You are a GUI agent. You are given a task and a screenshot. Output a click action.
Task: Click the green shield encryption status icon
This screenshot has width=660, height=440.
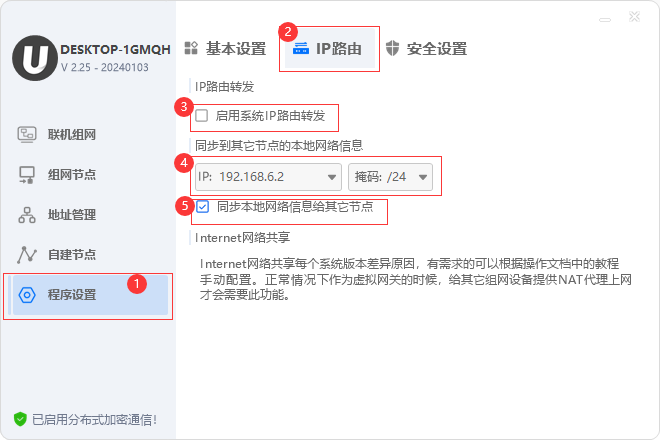20,419
